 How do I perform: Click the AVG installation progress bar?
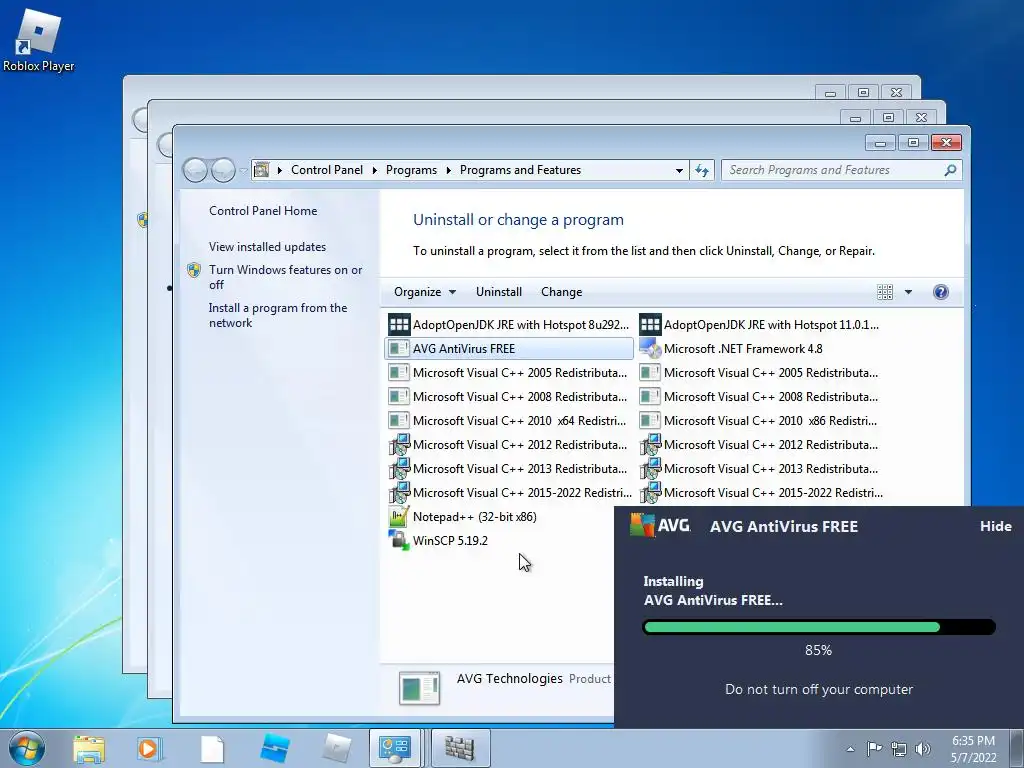point(819,627)
